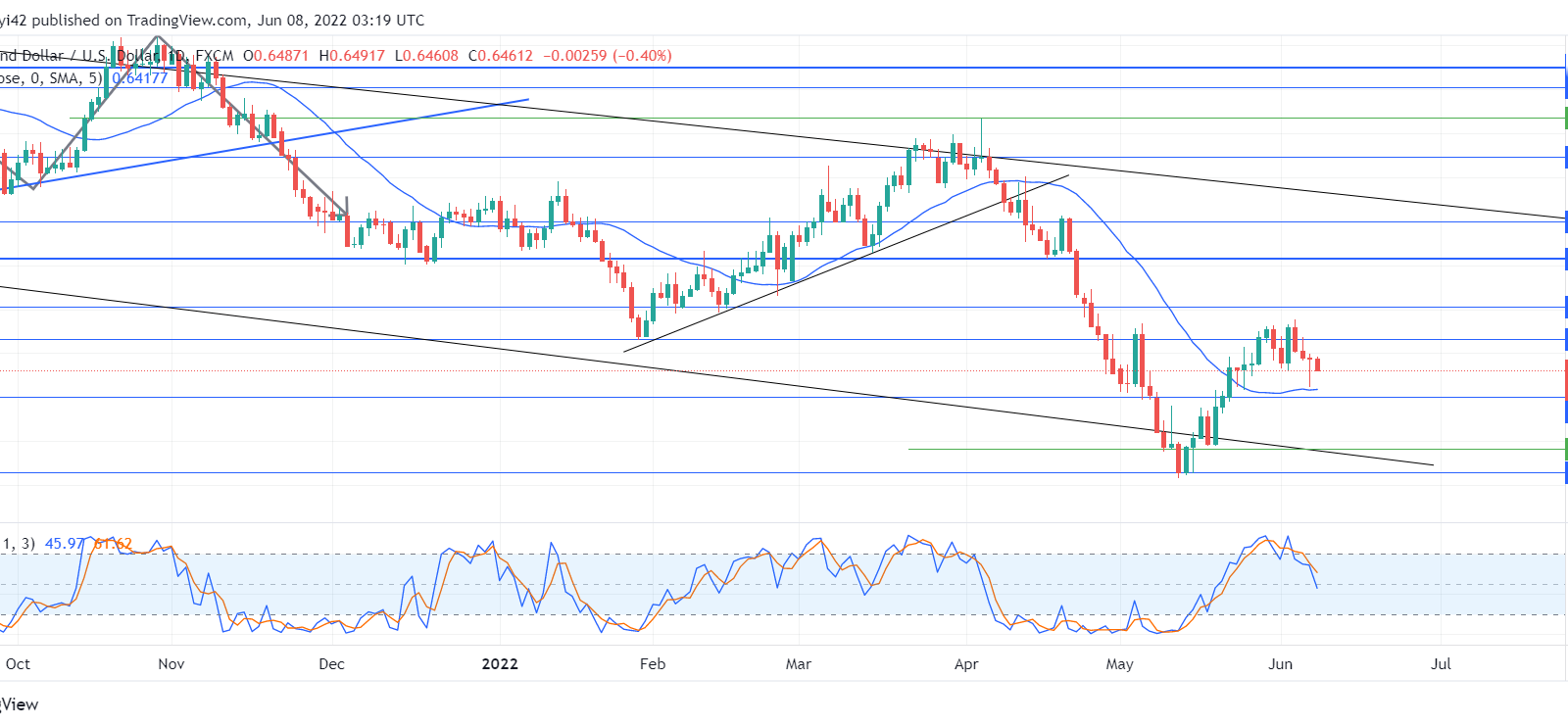
Task: Select the FXCM symbol title legend
Action: coord(117,56)
